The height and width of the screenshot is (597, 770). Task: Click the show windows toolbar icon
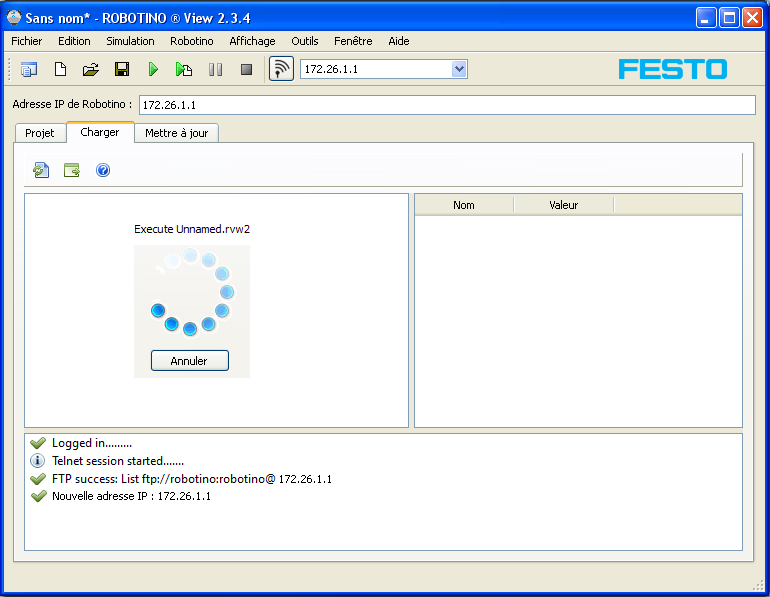(29, 69)
